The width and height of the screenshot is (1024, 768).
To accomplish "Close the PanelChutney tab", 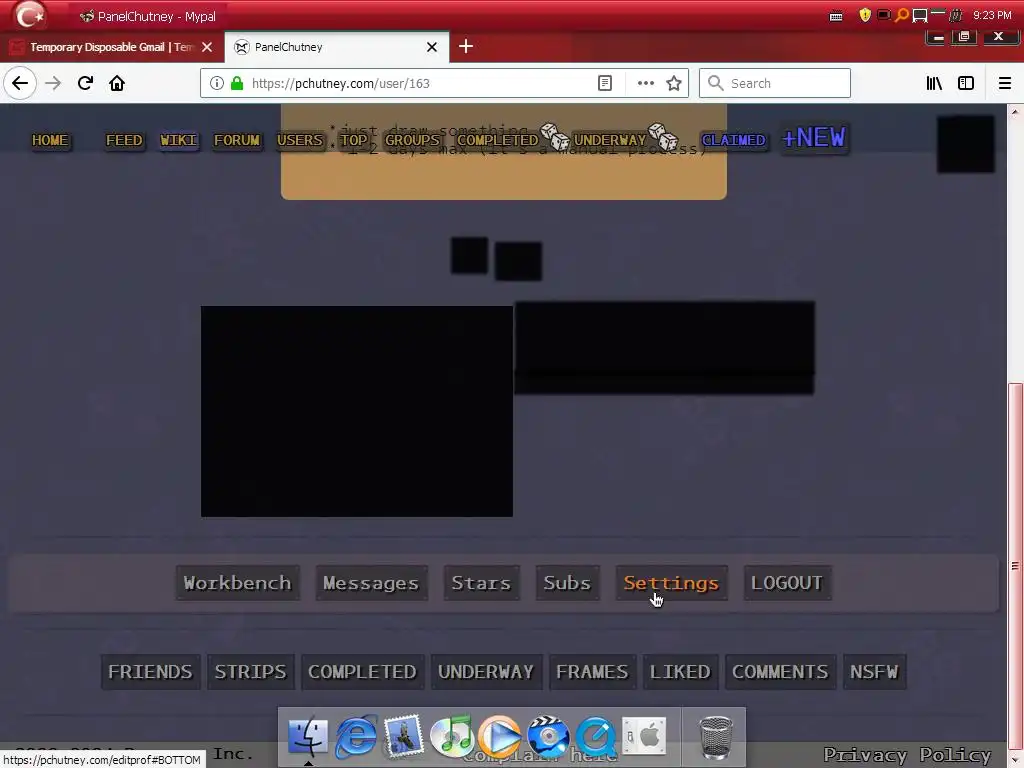I will click(432, 47).
